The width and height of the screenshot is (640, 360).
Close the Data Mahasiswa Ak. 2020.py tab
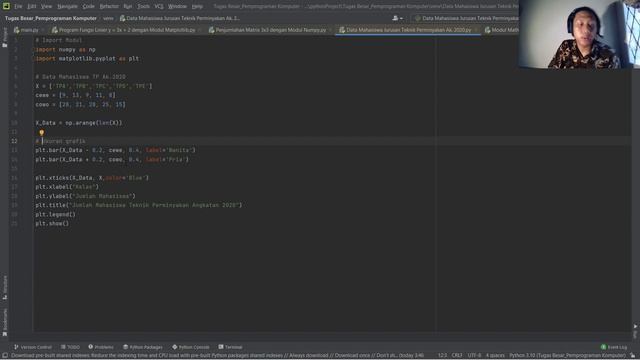(476, 30)
